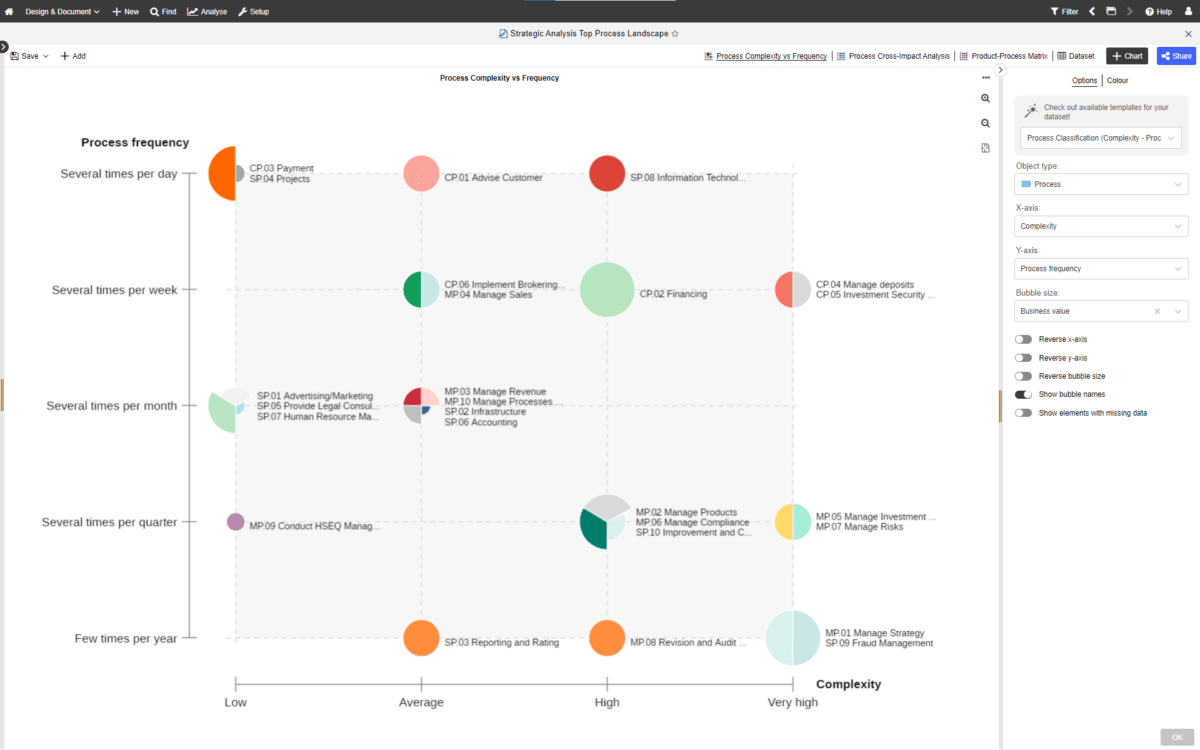1200x750 pixels.
Task: Favorite the diagram with the star icon
Action: point(675,33)
